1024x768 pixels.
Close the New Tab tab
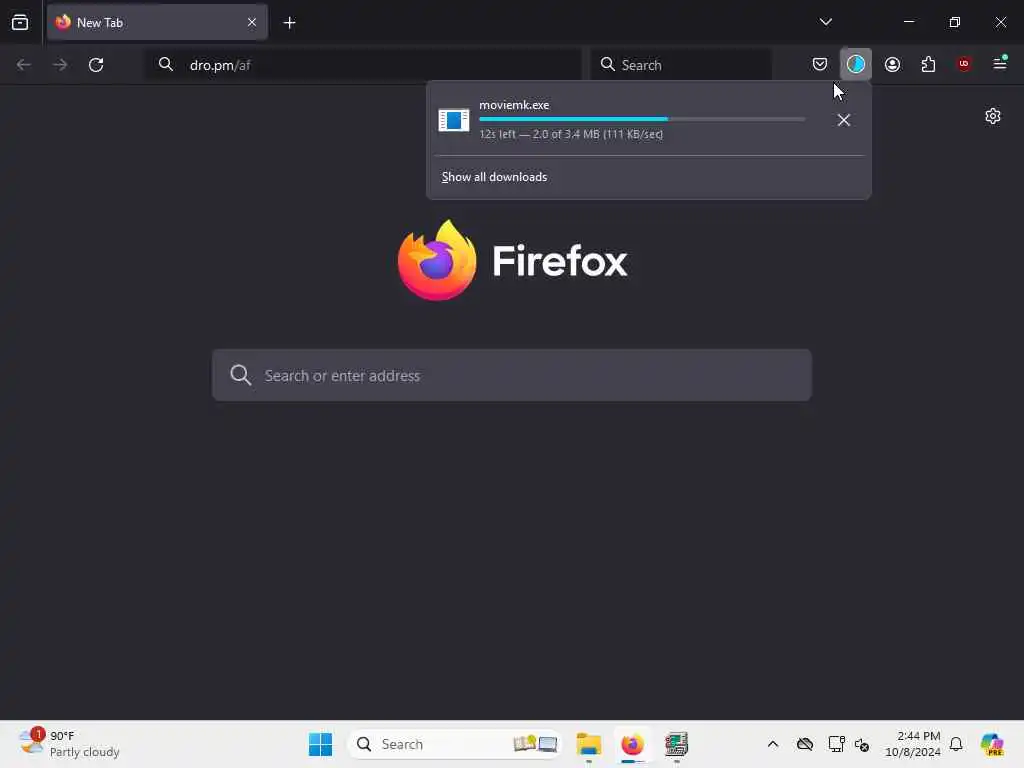point(251,22)
